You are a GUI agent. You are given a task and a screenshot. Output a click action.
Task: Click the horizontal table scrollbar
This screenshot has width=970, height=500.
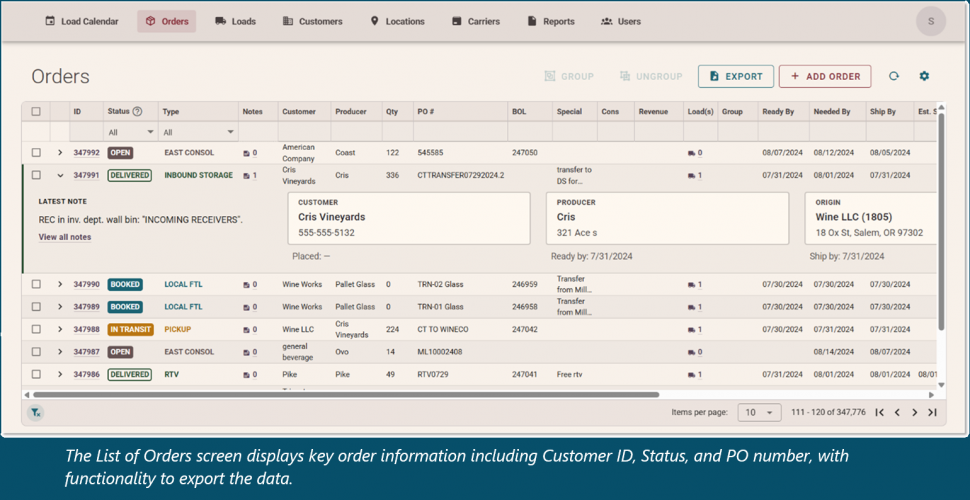pyautogui.click(x=346, y=394)
